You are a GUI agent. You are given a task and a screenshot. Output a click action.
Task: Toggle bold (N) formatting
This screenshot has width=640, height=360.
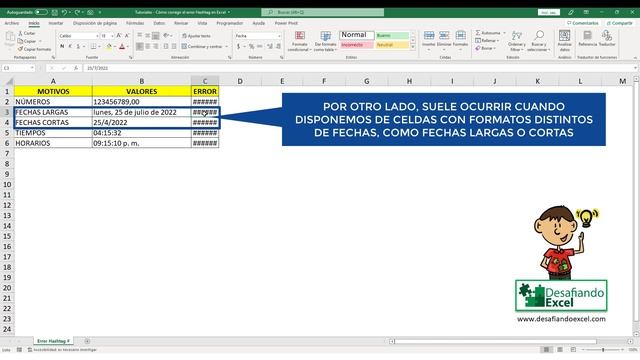tap(62, 47)
